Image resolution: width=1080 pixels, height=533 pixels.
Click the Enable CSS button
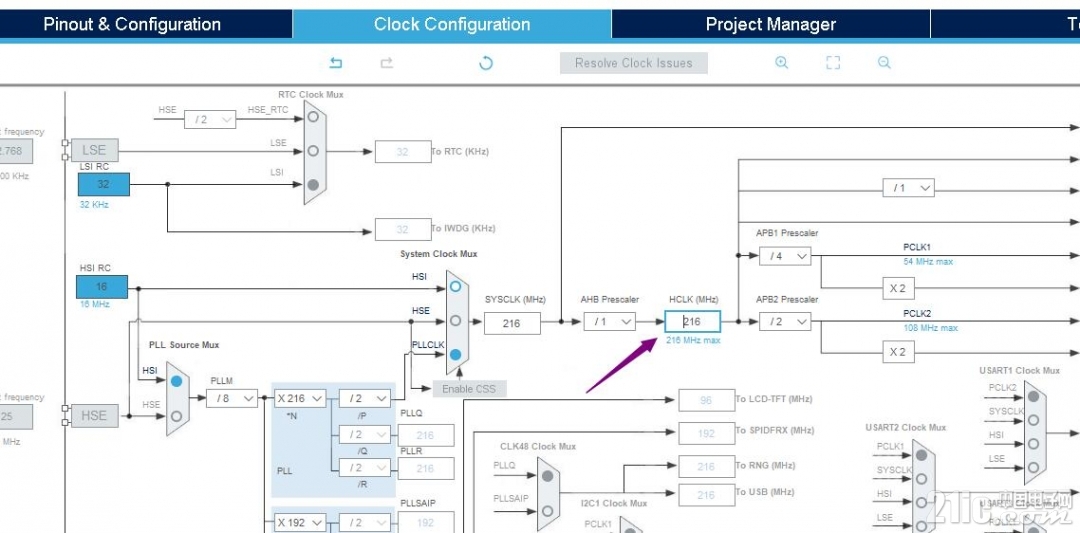[468, 388]
